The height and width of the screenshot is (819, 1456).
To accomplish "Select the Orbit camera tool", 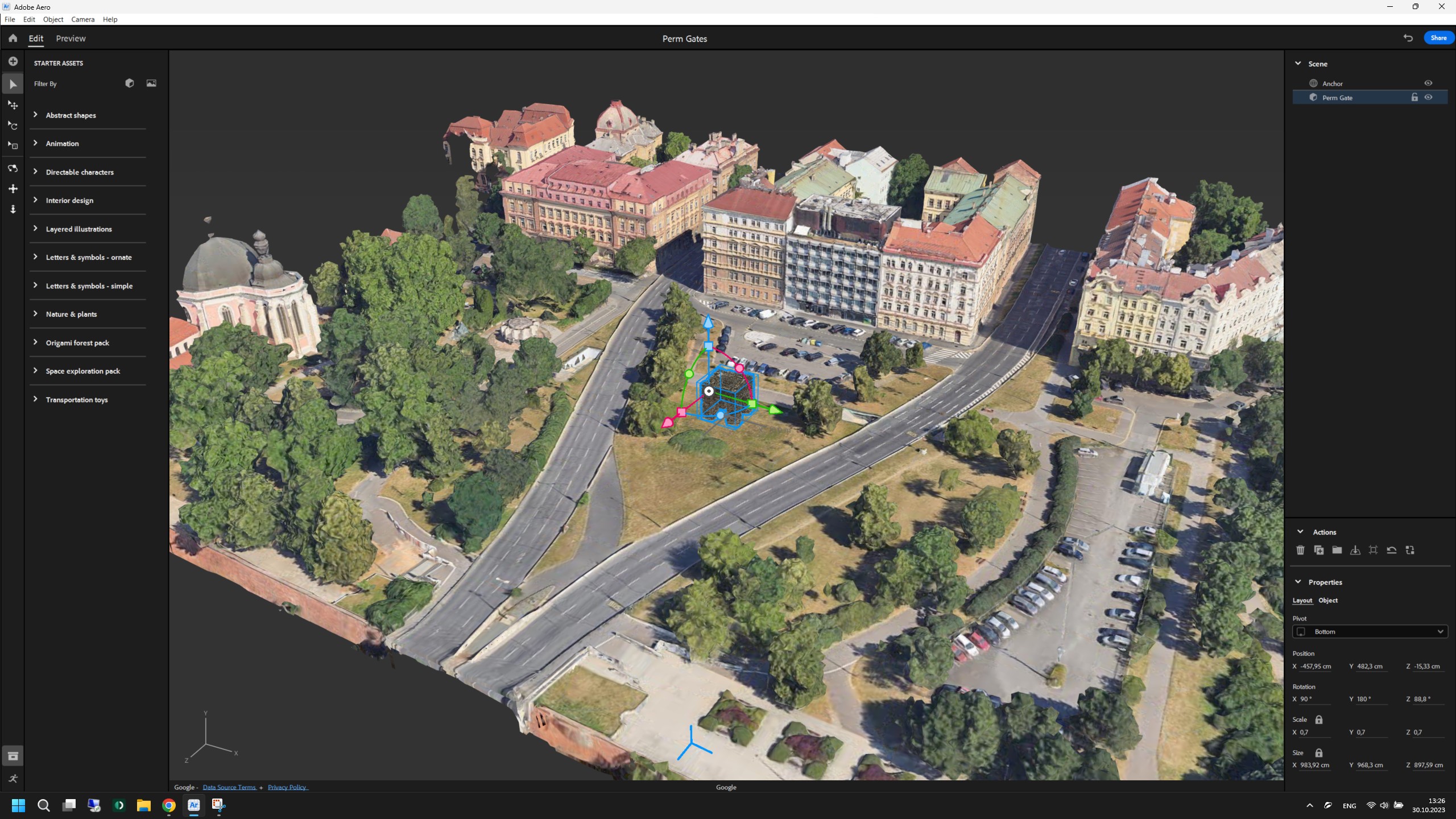I will pos(13,168).
